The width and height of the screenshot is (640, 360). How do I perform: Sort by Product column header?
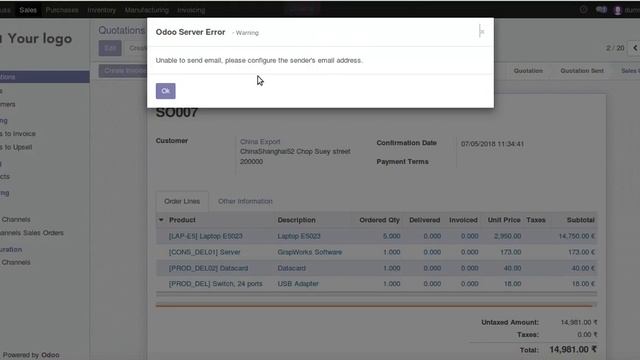coord(182,220)
